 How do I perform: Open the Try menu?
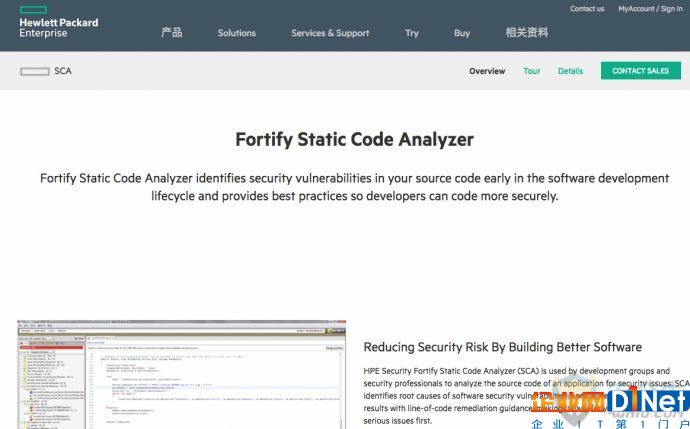412,33
